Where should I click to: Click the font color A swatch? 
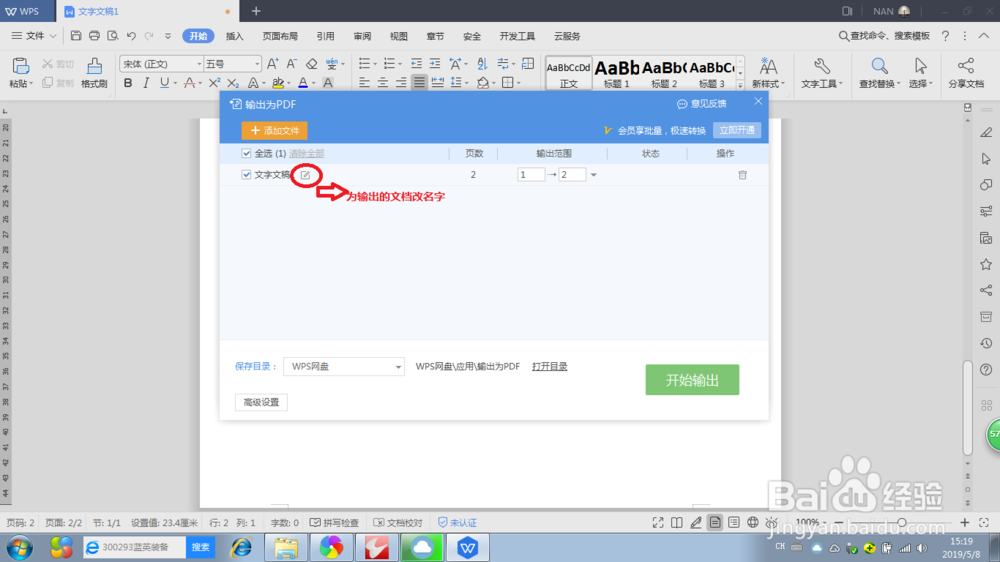click(x=303, y=83)
